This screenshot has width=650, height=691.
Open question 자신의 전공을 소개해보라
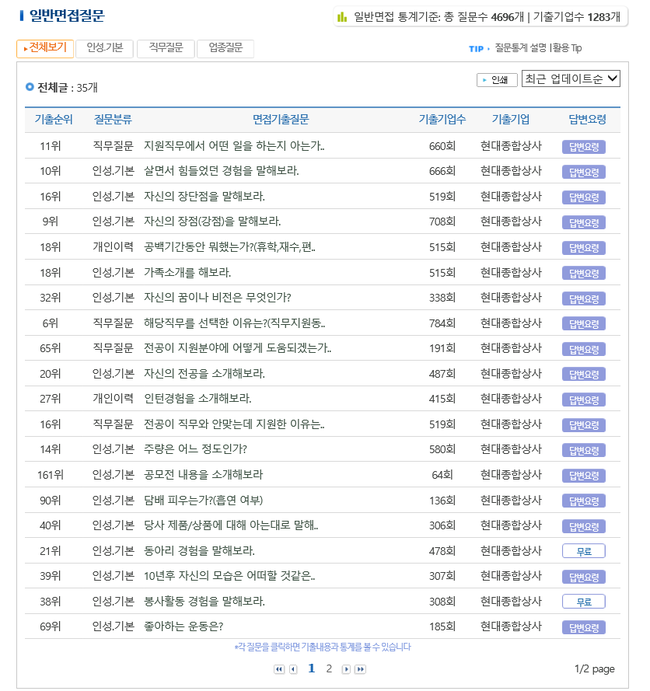point(204,374)
